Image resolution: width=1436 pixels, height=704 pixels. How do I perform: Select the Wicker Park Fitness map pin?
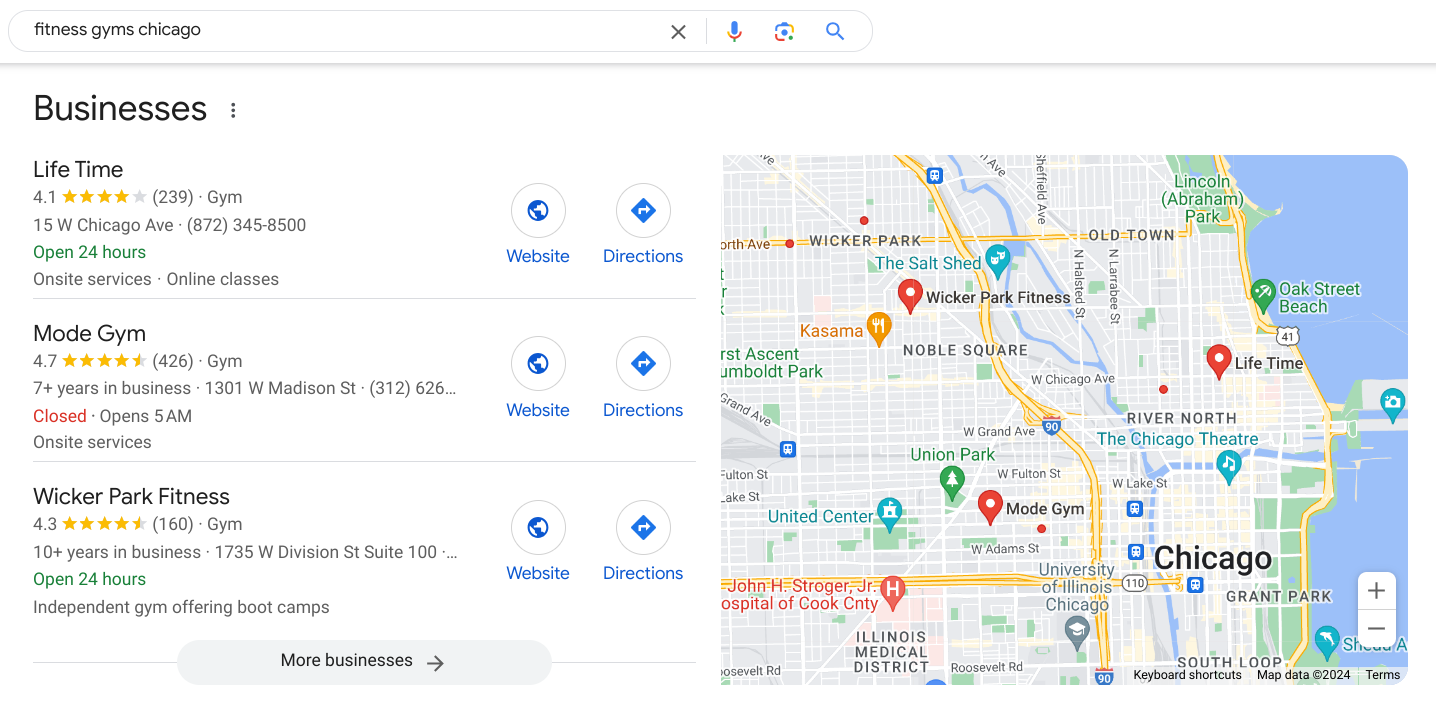pos(910,297)
